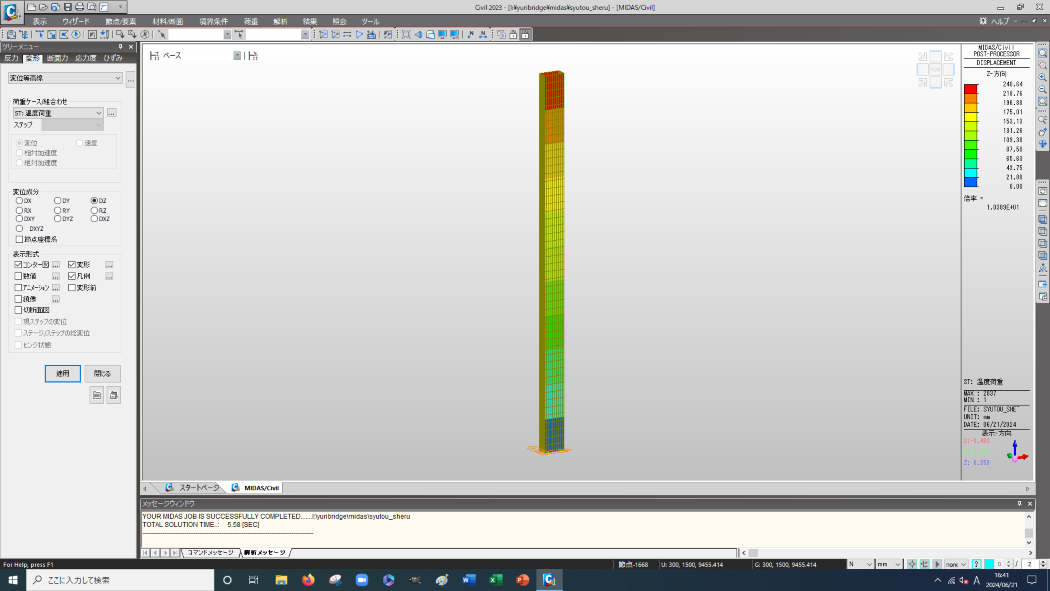1050x591 pixels.
Task: Open Word from the taskbar
Action: point(469,580)
